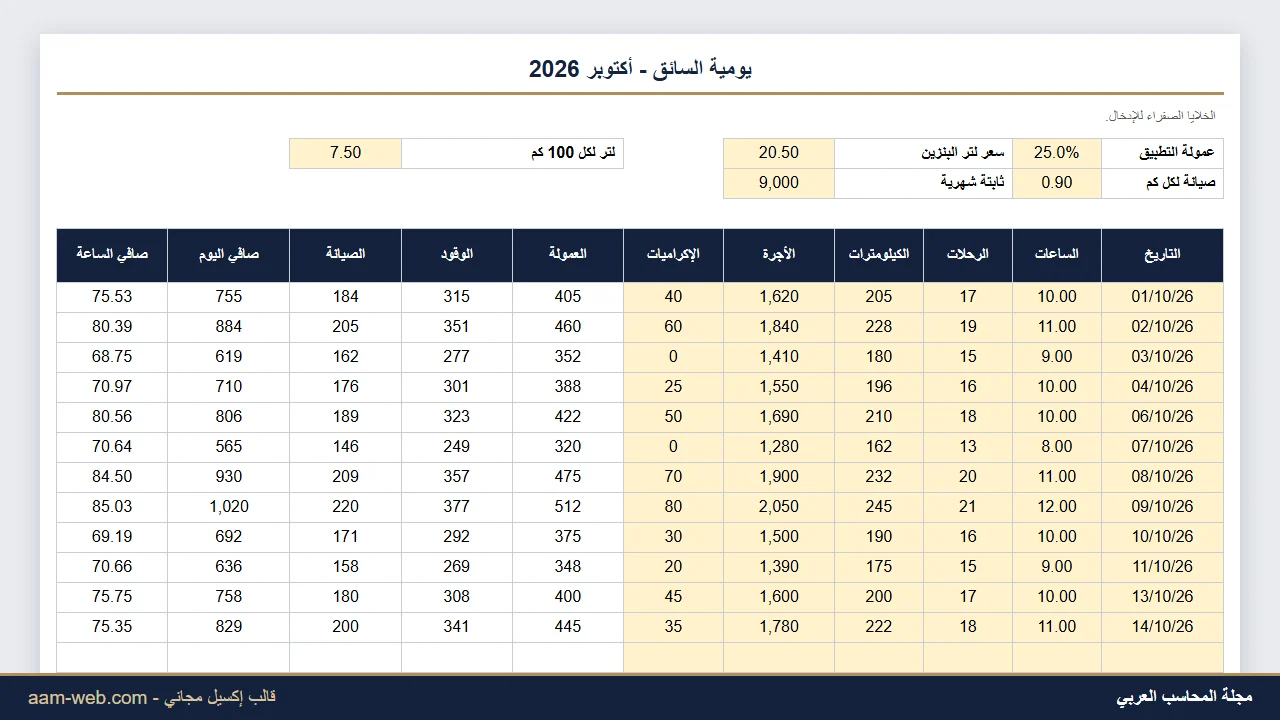Image resolution: width=1280 pixels, height=720 pixels.
Task: Click the صافي الساعة column header
Action: coord(112,255)
